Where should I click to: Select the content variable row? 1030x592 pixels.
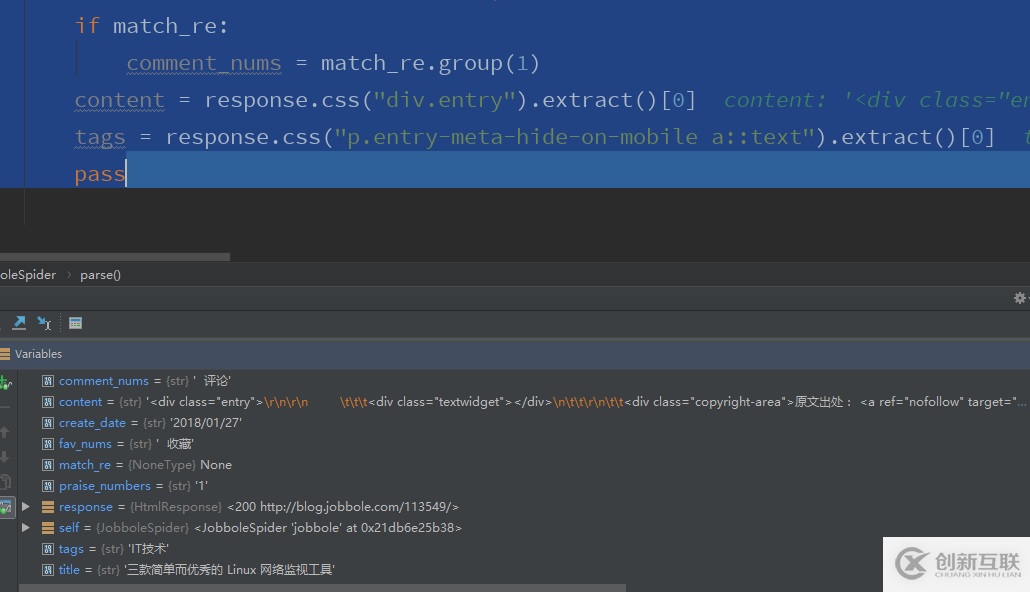[x=80, y=402]
